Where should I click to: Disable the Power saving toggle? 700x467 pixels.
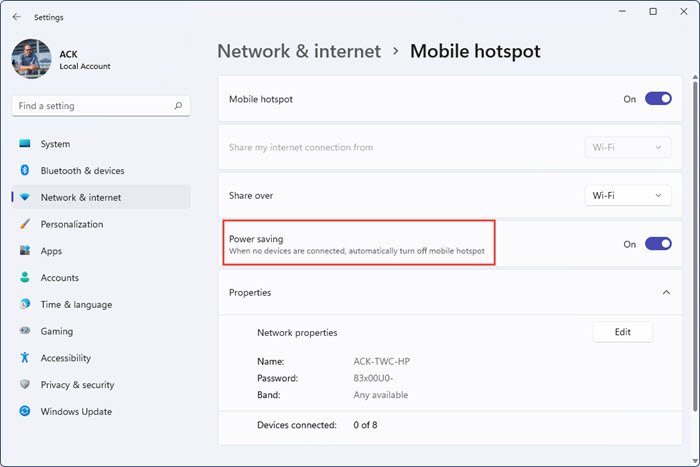coord(658,244)
